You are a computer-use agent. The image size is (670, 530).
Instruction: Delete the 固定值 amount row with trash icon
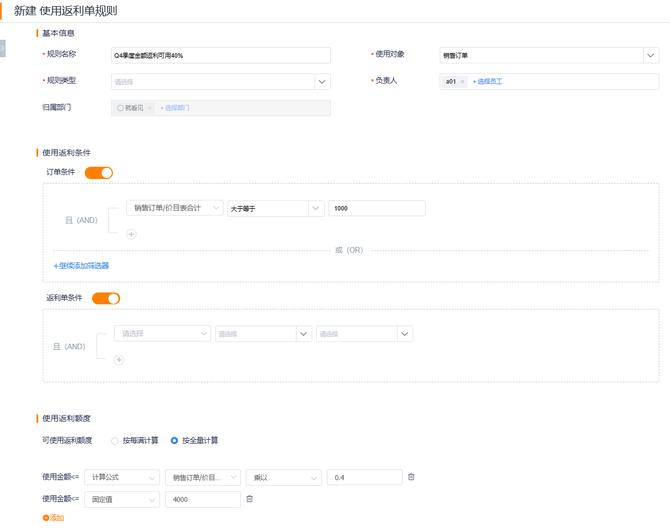click(249, 499)
